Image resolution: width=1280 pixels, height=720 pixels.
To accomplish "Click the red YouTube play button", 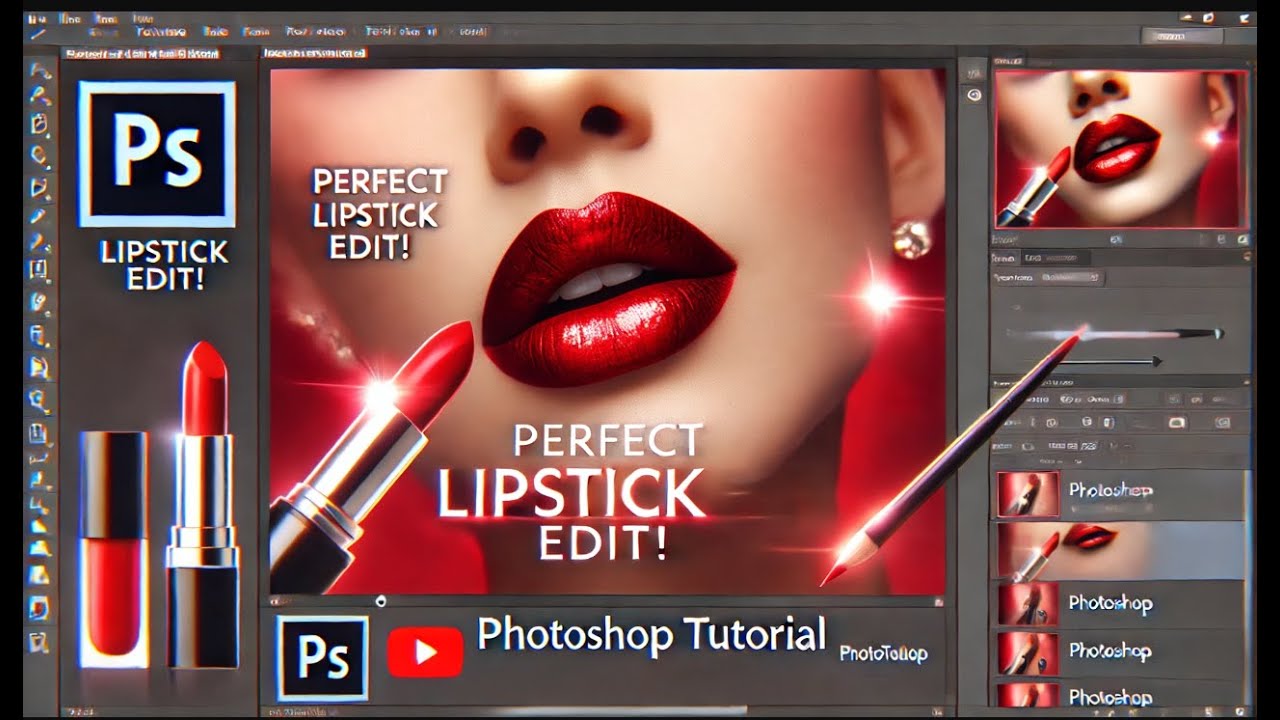I will coord(425,652).
